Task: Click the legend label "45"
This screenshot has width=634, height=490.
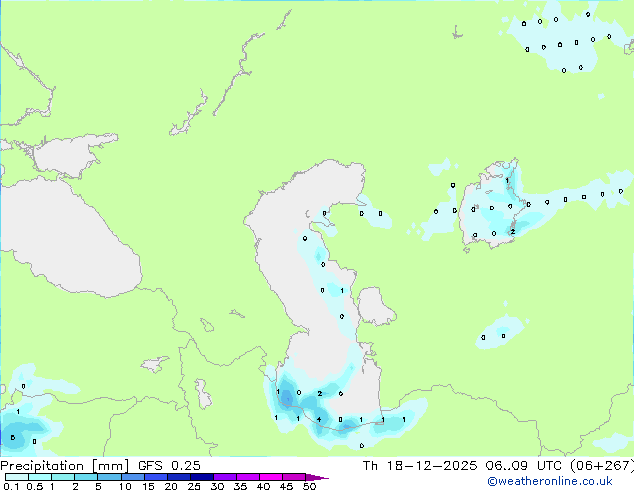Action: click(286, 486)
